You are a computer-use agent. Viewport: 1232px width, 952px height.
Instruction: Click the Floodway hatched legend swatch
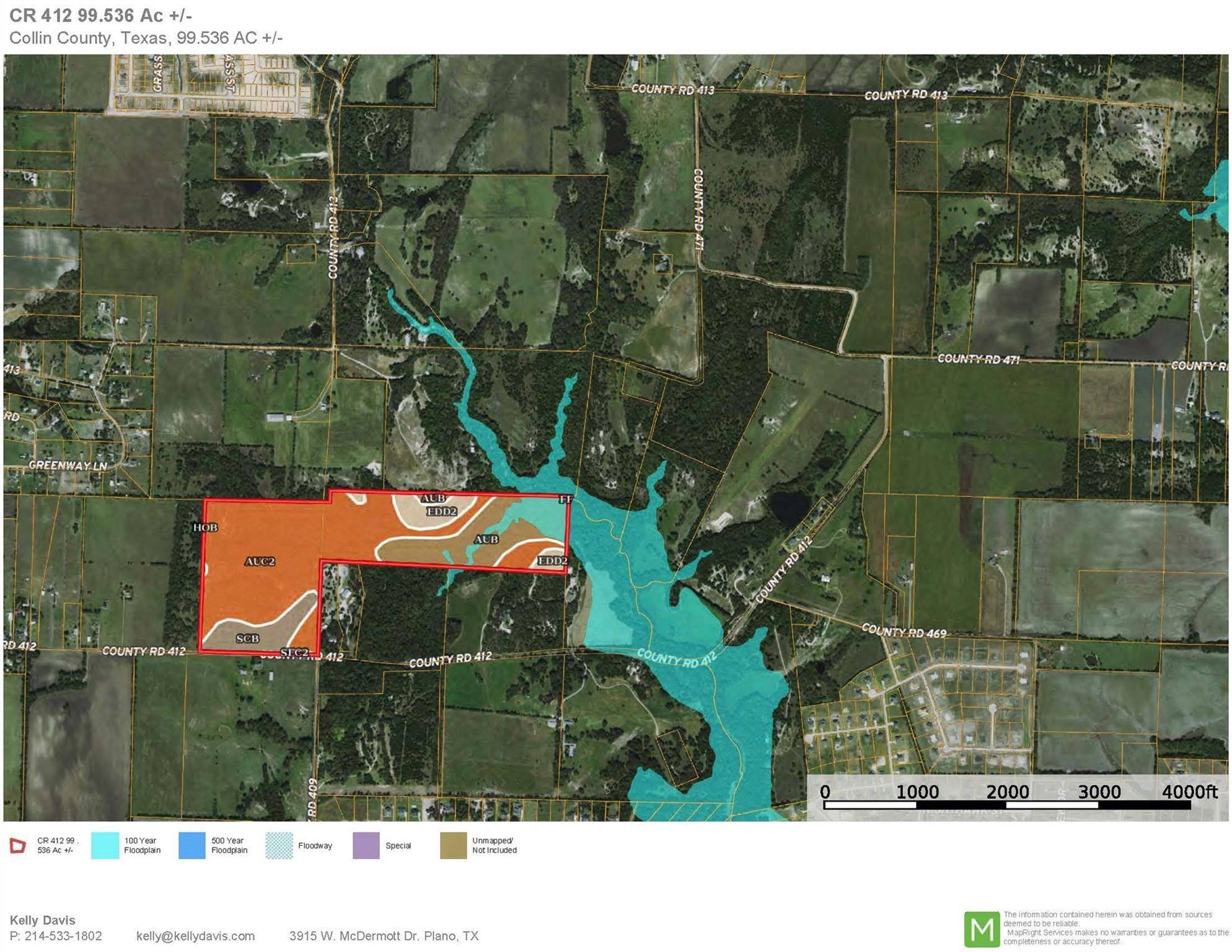279,845
